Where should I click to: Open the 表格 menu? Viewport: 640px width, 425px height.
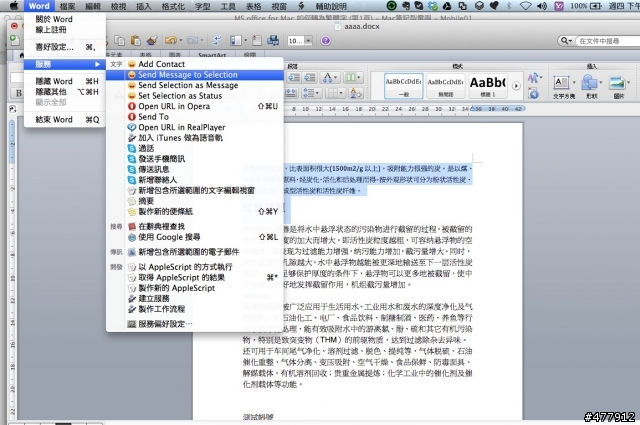(x=253, y=6)
